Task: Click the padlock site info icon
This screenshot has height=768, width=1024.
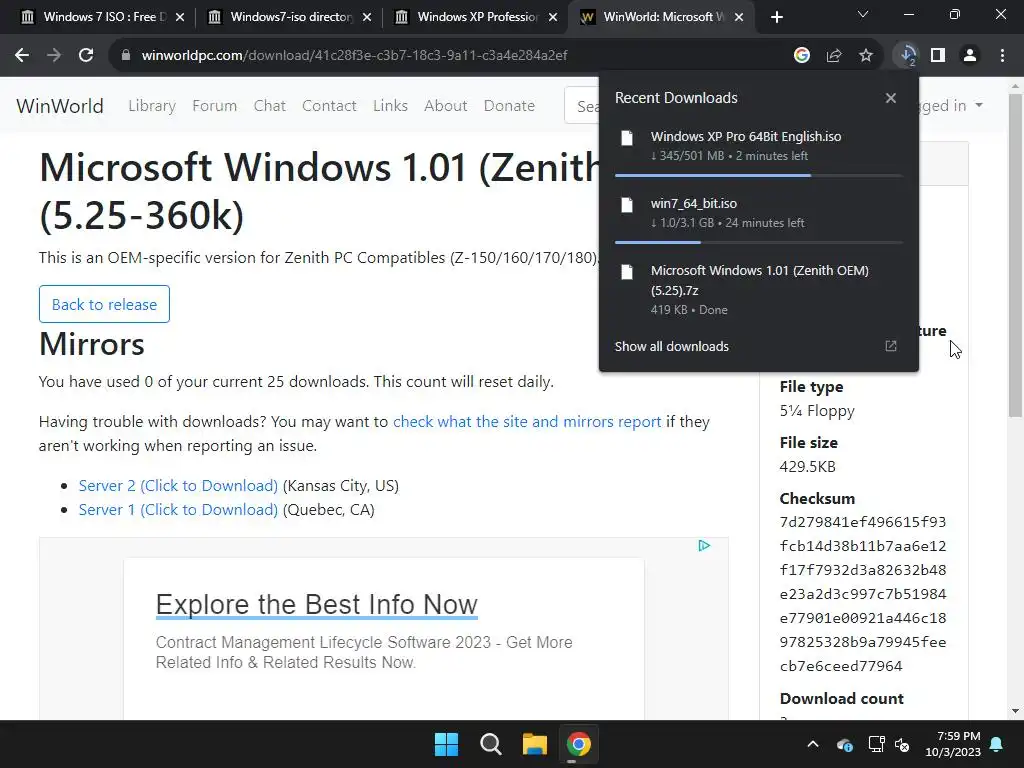Action: 126,56
